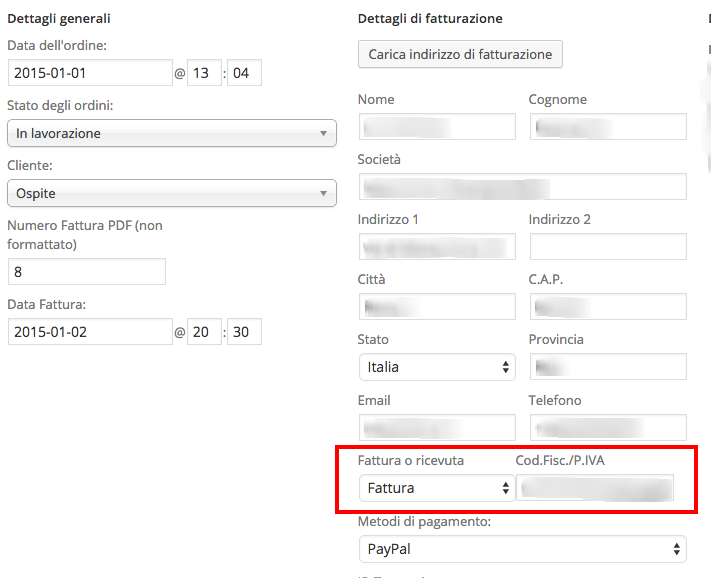Click the C.A.P. input field
Viewport: 711px width, 578px height.
[x=608, y=306]
